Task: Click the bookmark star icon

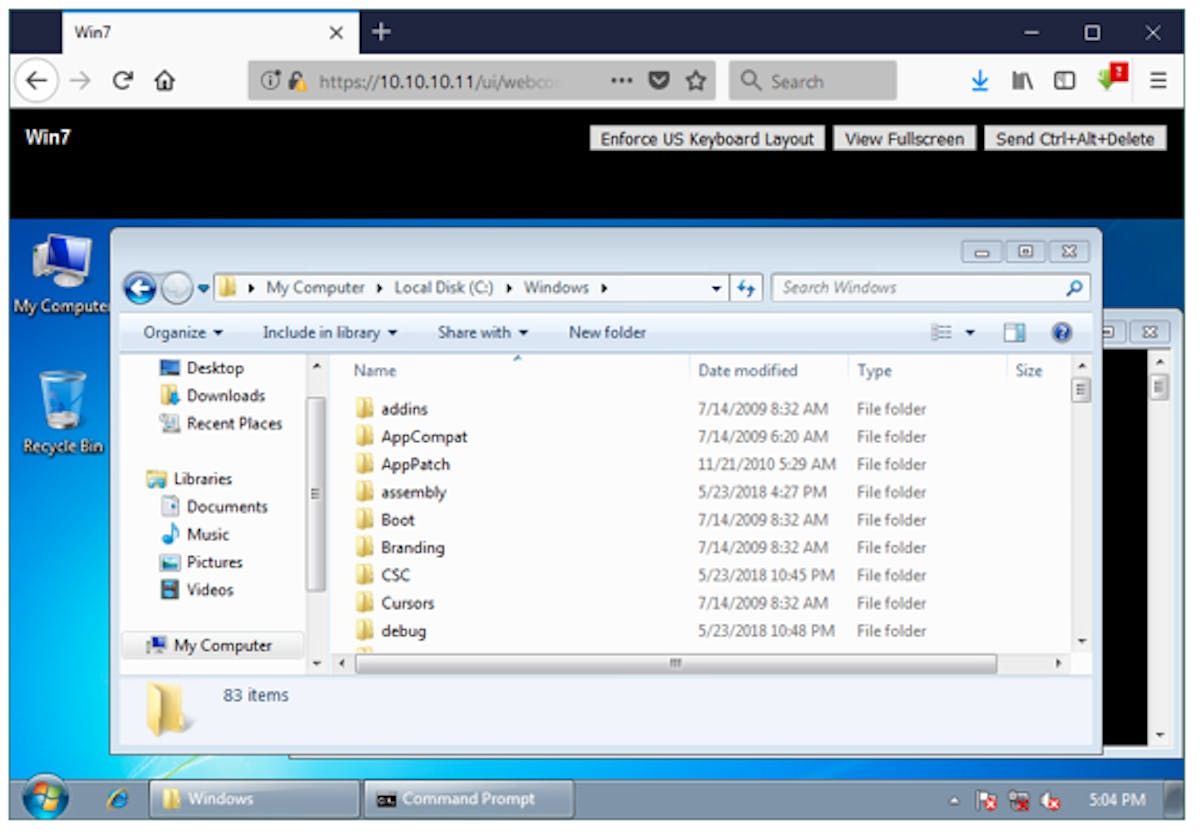Action: (696, 82)
